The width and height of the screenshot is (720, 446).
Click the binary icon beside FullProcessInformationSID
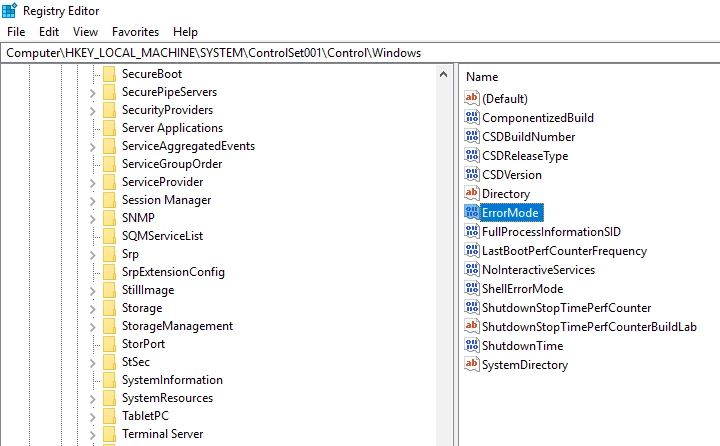[x=472, y=231]
